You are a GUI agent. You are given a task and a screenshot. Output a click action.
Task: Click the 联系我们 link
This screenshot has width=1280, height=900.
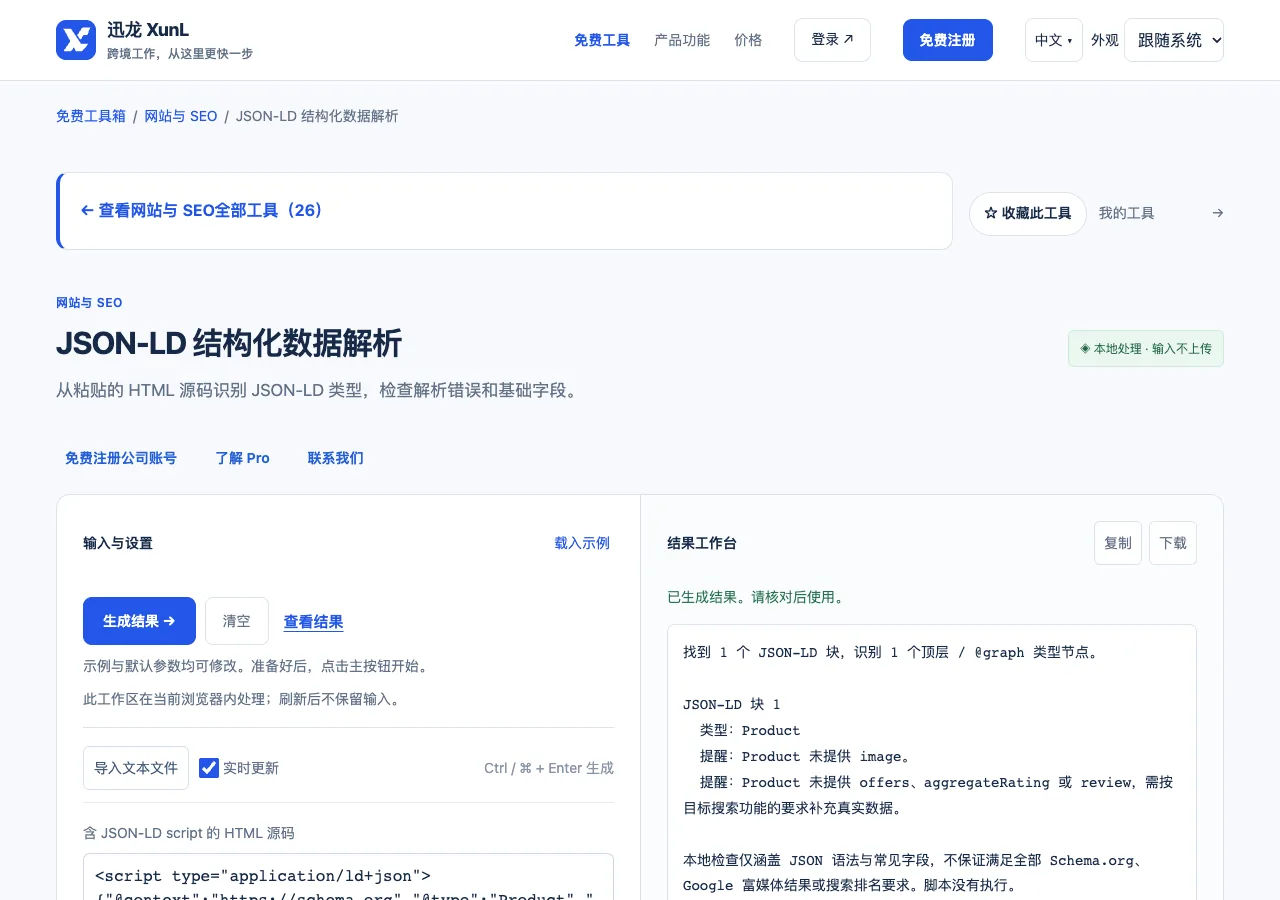(x=336, y=458)
